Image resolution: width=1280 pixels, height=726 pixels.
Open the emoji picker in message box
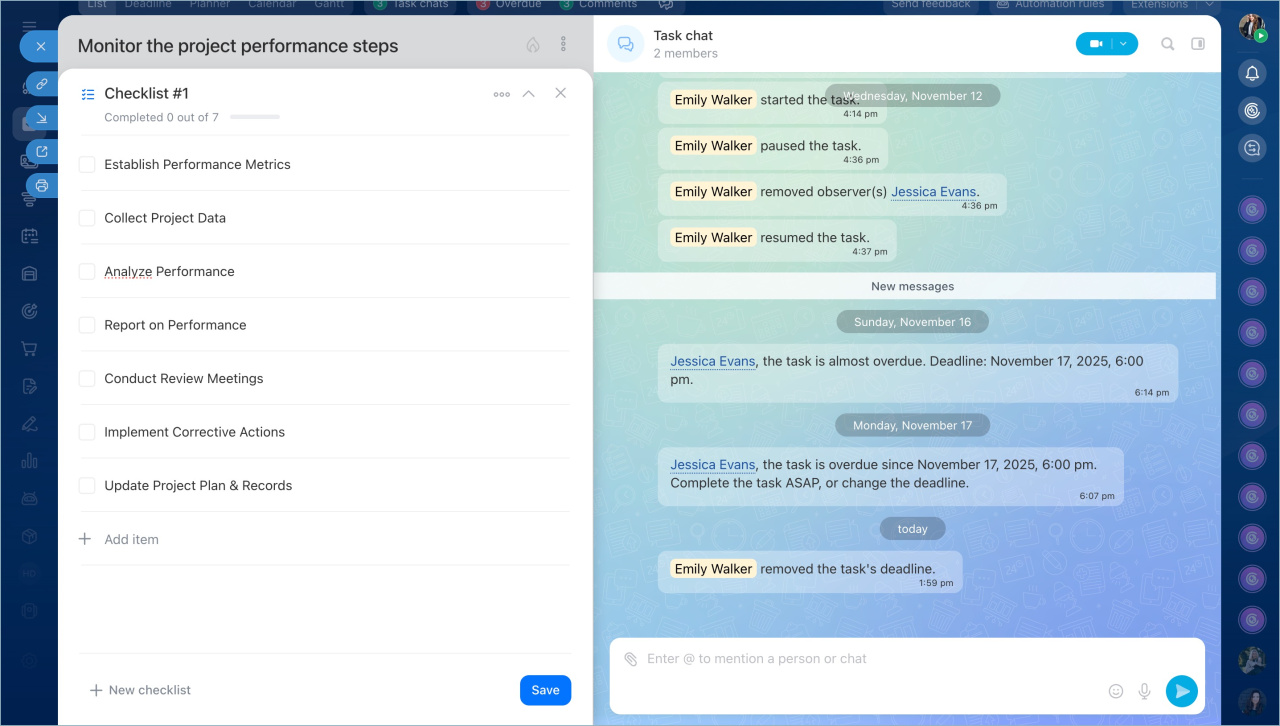pos(1116,691)
